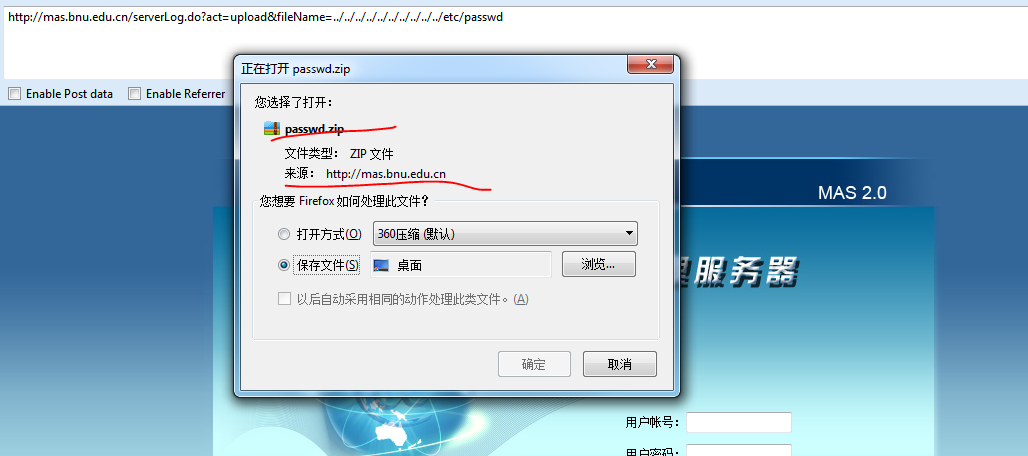Click the 用户密码 password input field
The width and height of the screenshot is (1028, 456).
(x=739, y=451)
